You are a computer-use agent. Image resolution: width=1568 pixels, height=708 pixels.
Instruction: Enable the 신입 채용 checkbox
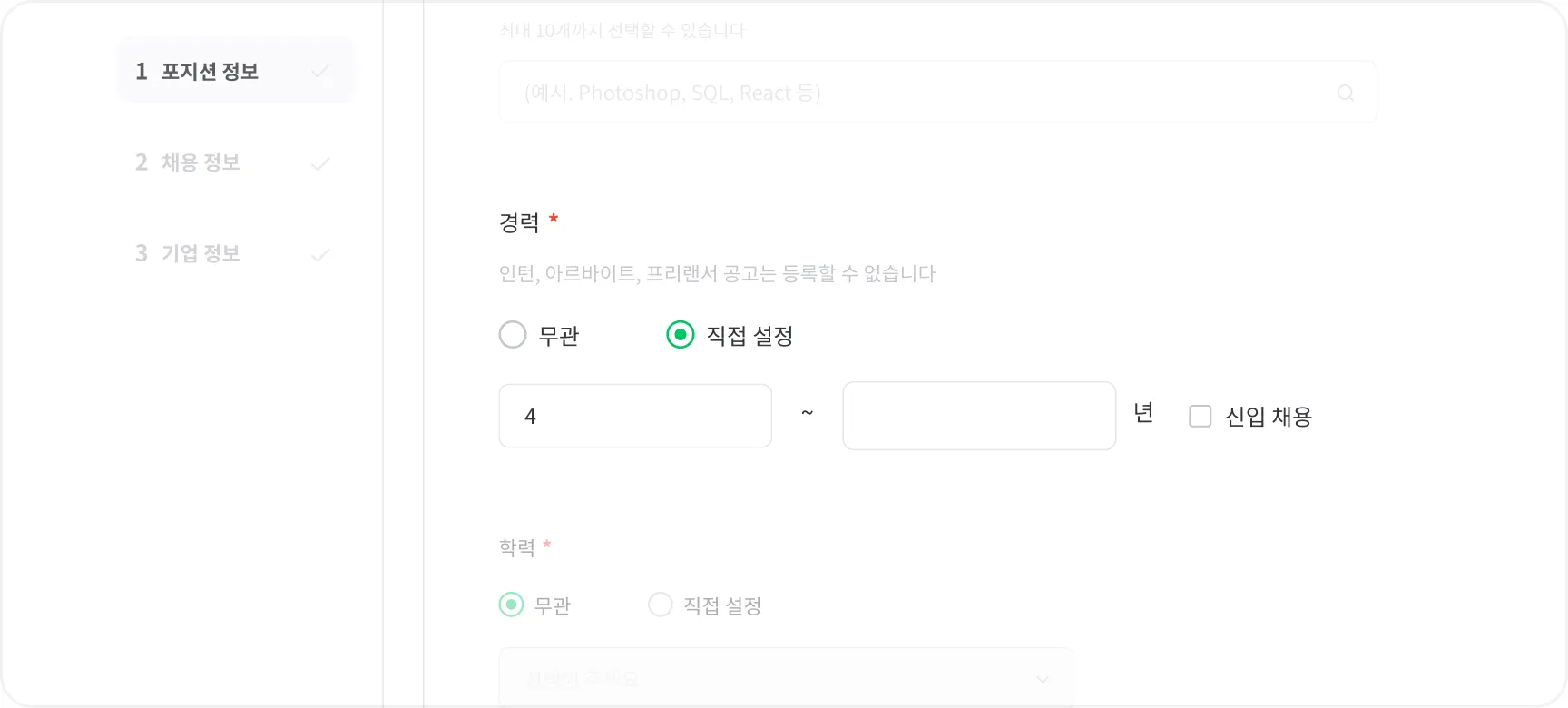tap(1200, 417)
